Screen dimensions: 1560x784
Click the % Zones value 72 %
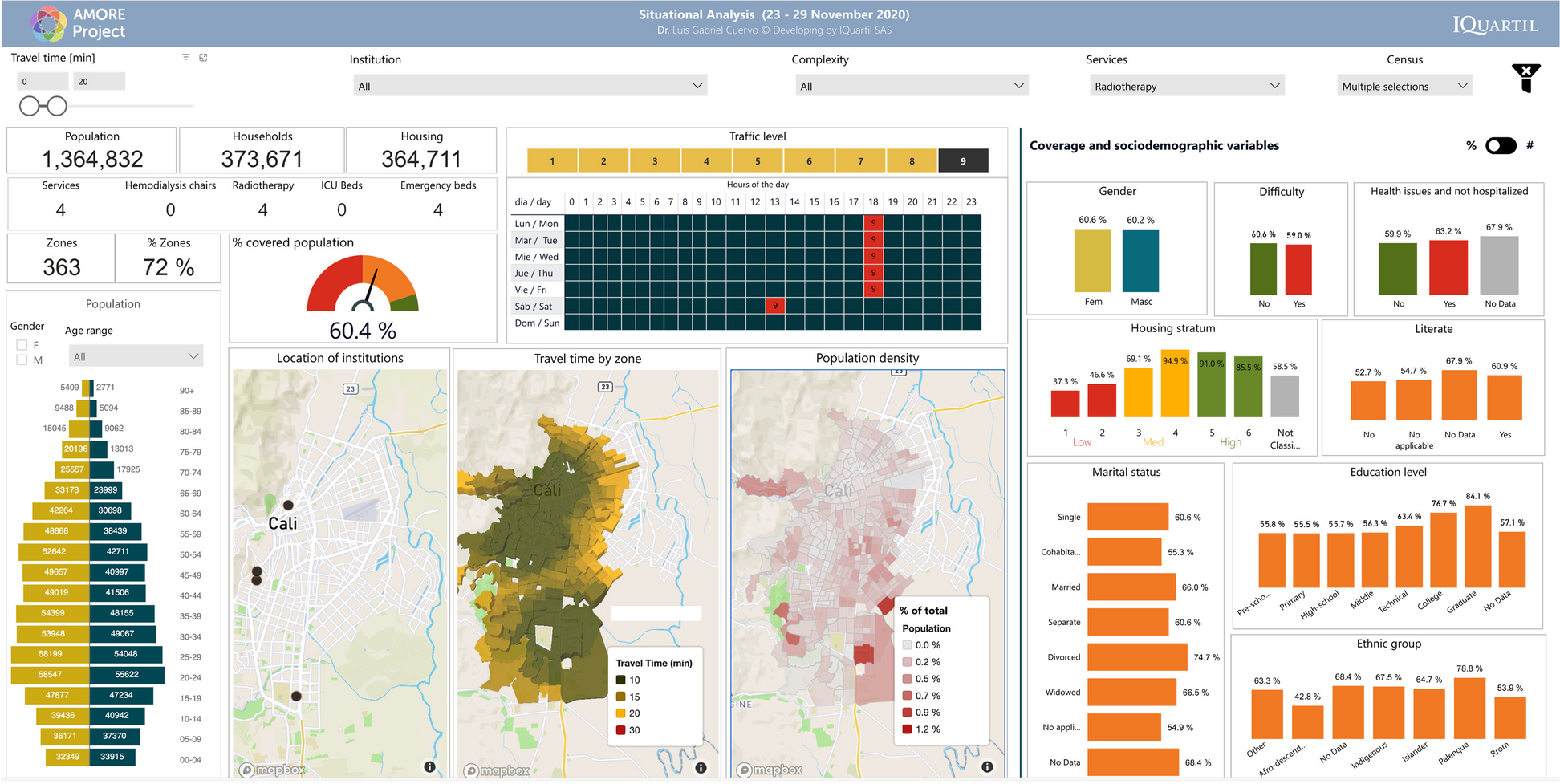coord(169,267)
